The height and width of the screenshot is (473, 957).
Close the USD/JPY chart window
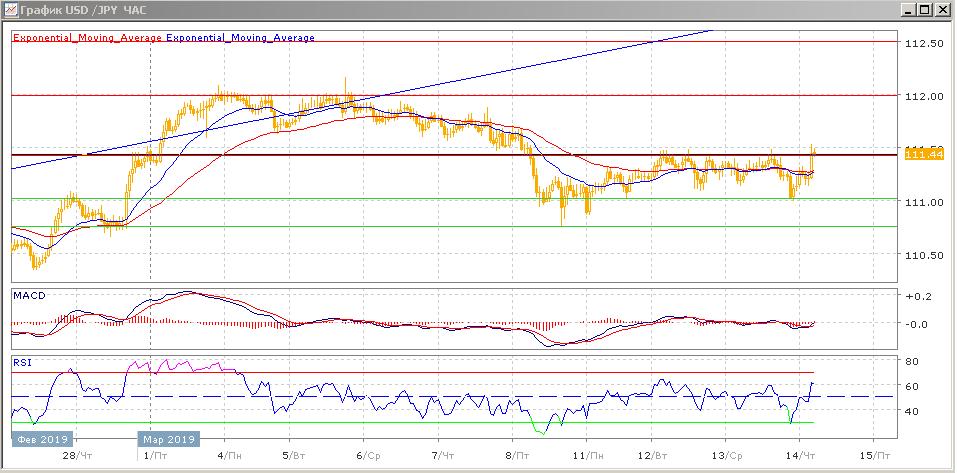tap(942, 10)
